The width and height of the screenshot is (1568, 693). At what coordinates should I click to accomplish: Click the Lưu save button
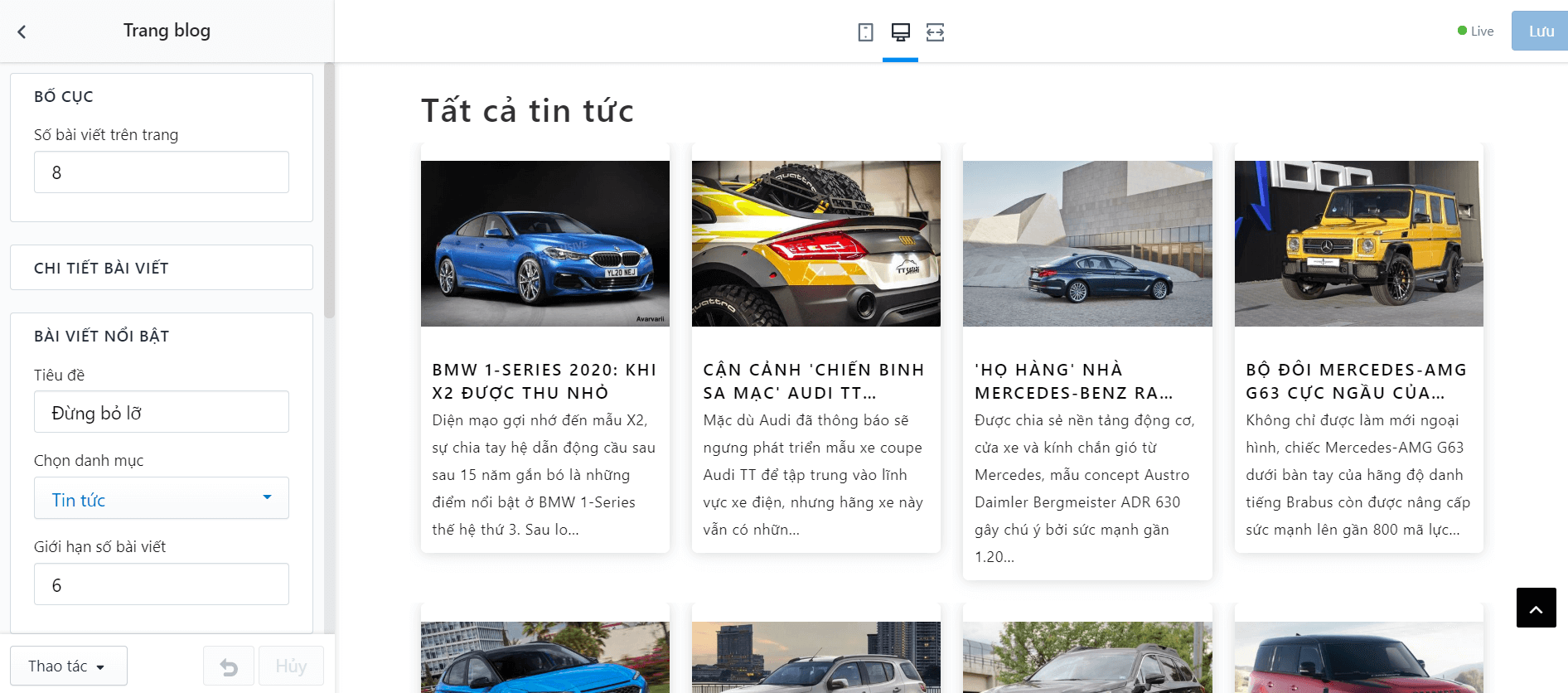1541,31
